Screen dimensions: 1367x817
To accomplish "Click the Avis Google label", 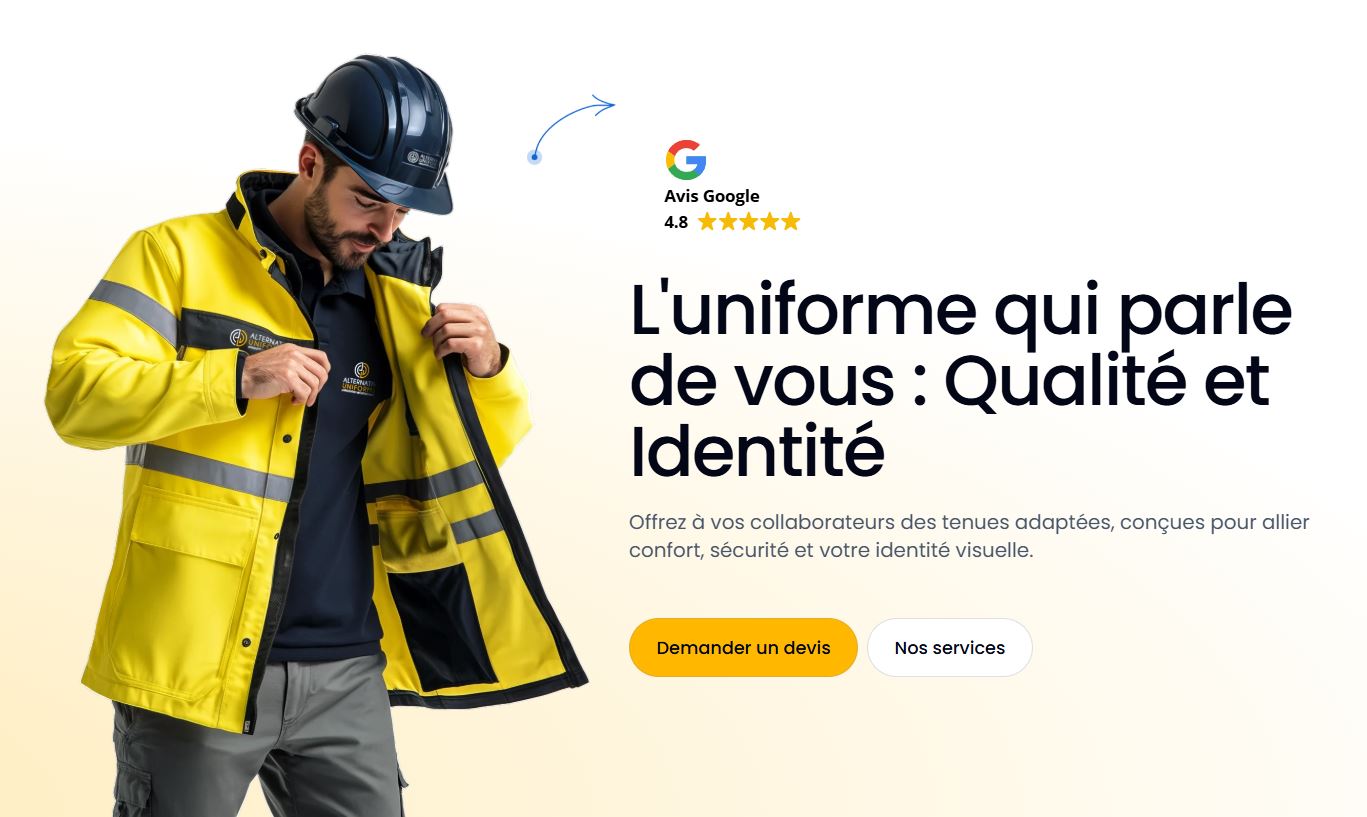I will click(712, 196).
